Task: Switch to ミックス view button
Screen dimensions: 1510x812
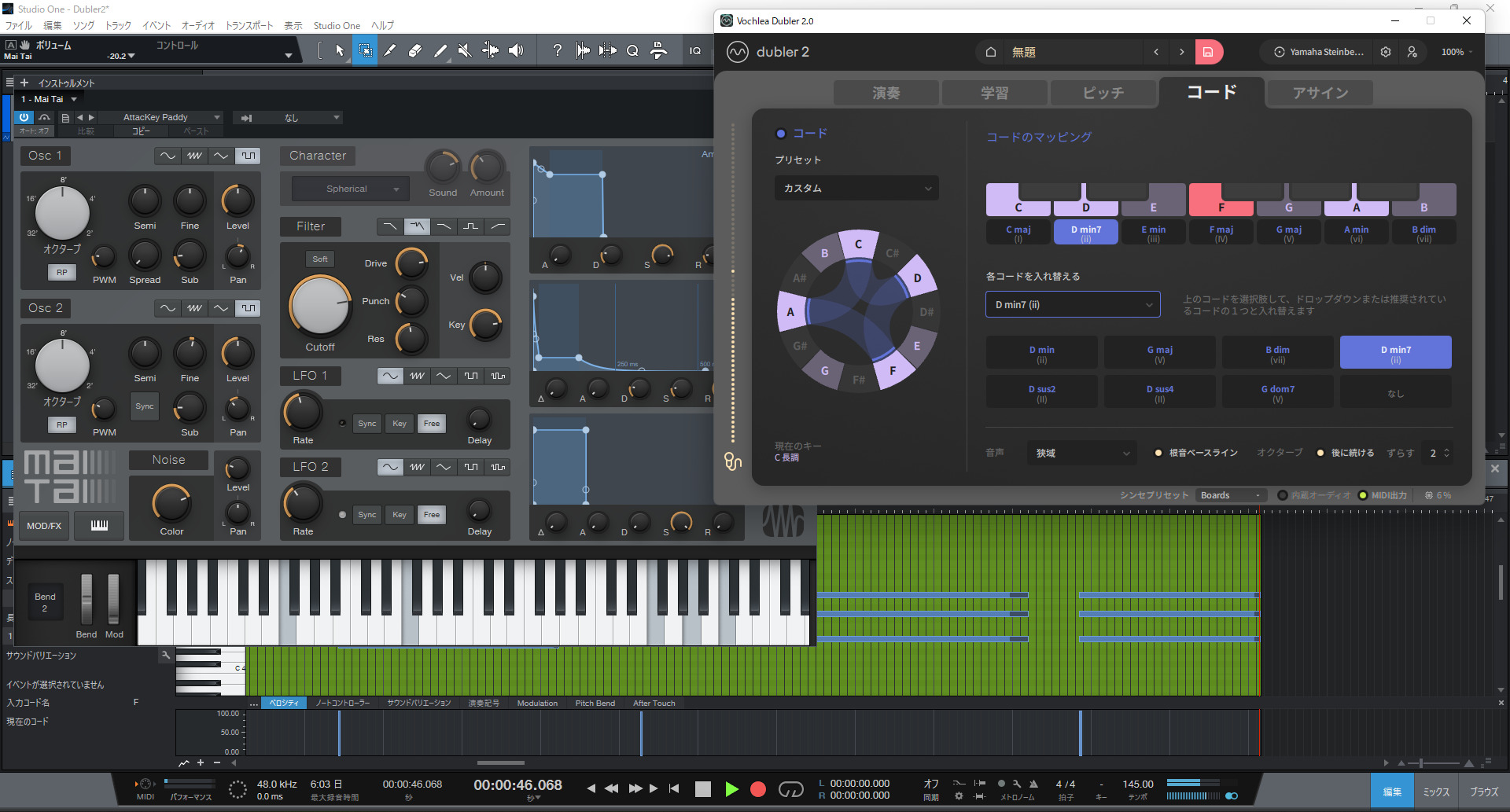Action: pyautogui.click(x=1436, y=792)
